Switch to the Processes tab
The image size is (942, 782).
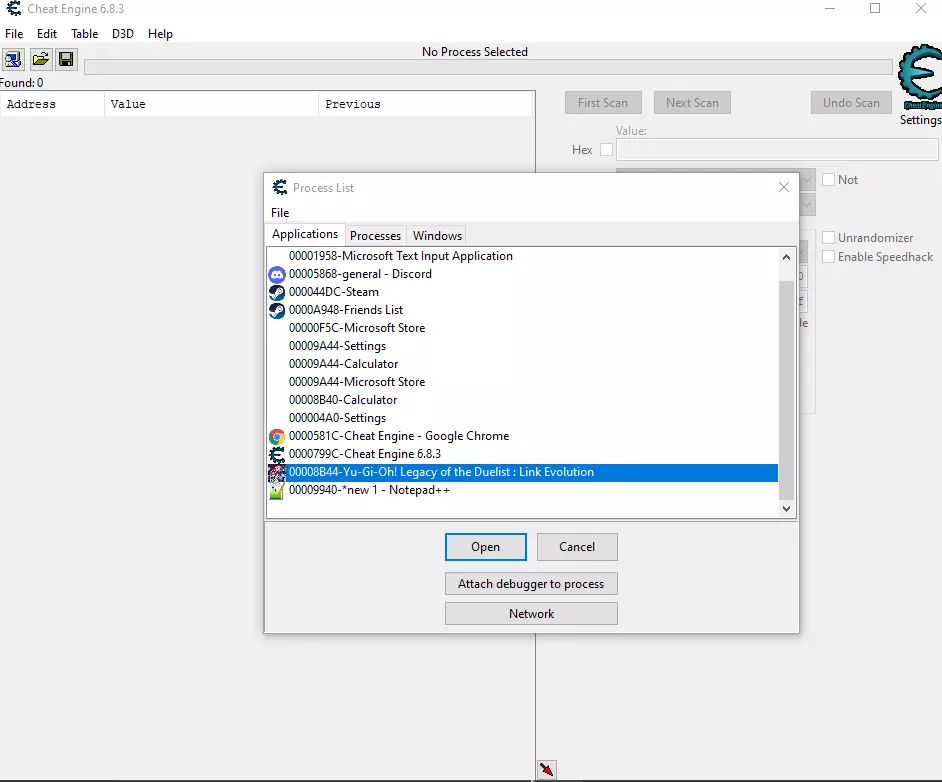[x=375, y=235]
